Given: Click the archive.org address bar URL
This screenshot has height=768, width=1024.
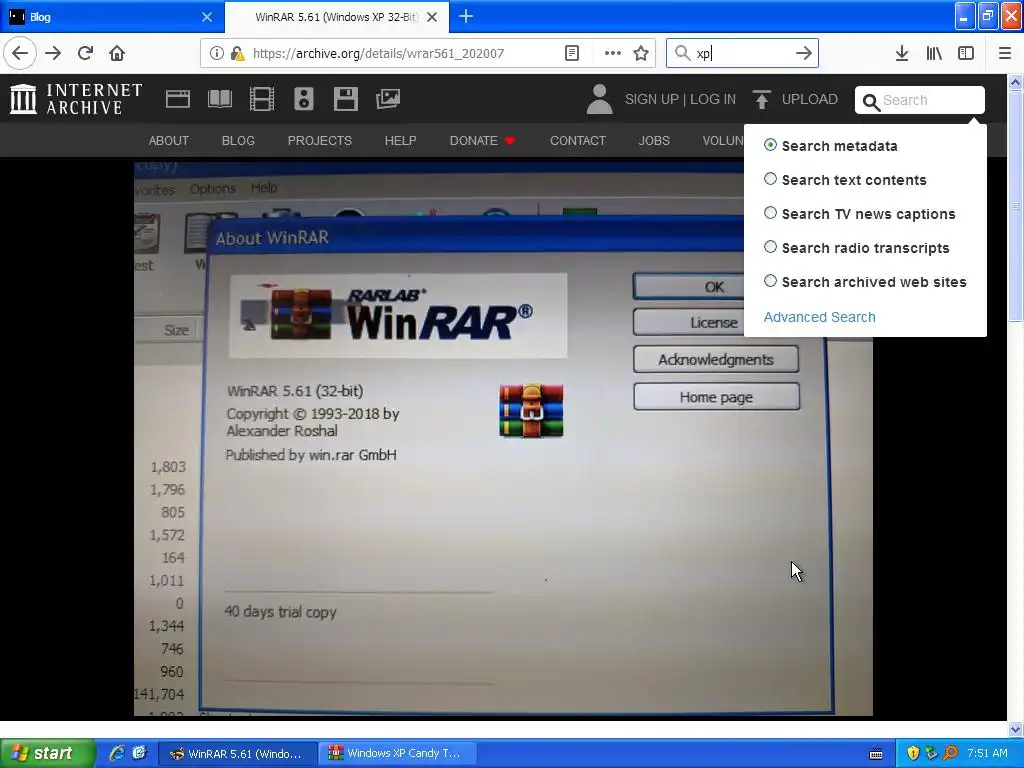Looking at the screenshot, I should [x=378, y=54].
